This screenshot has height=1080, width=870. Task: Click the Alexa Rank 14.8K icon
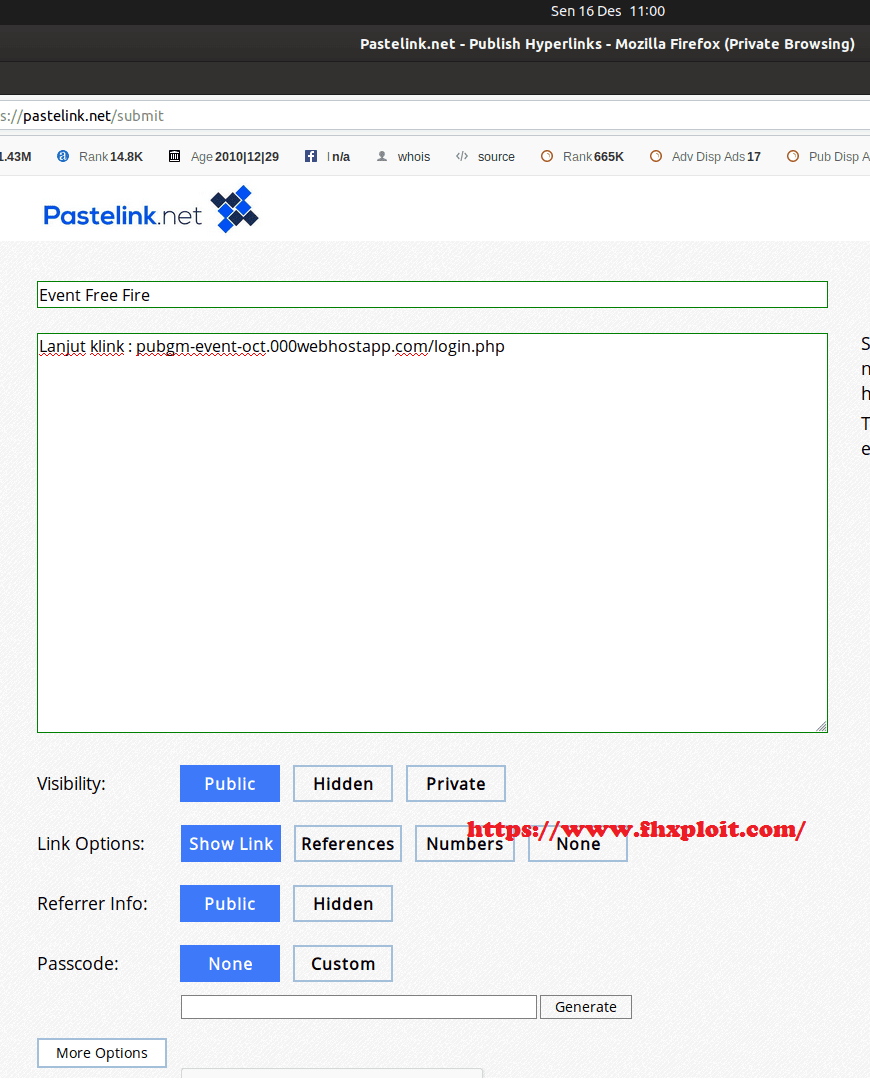point(63,156)
